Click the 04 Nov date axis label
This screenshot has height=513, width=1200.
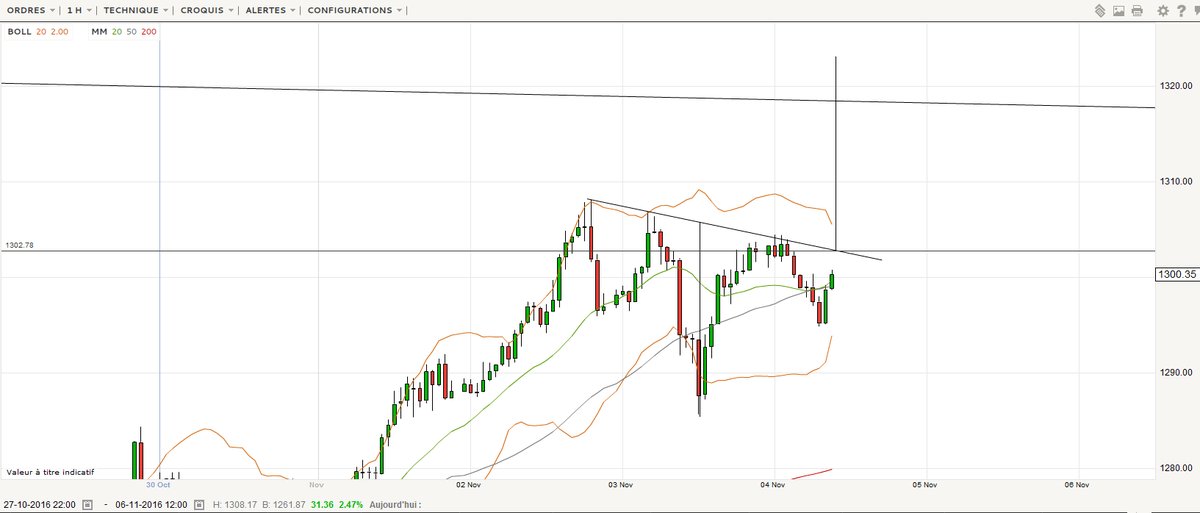tap(773, 484)
